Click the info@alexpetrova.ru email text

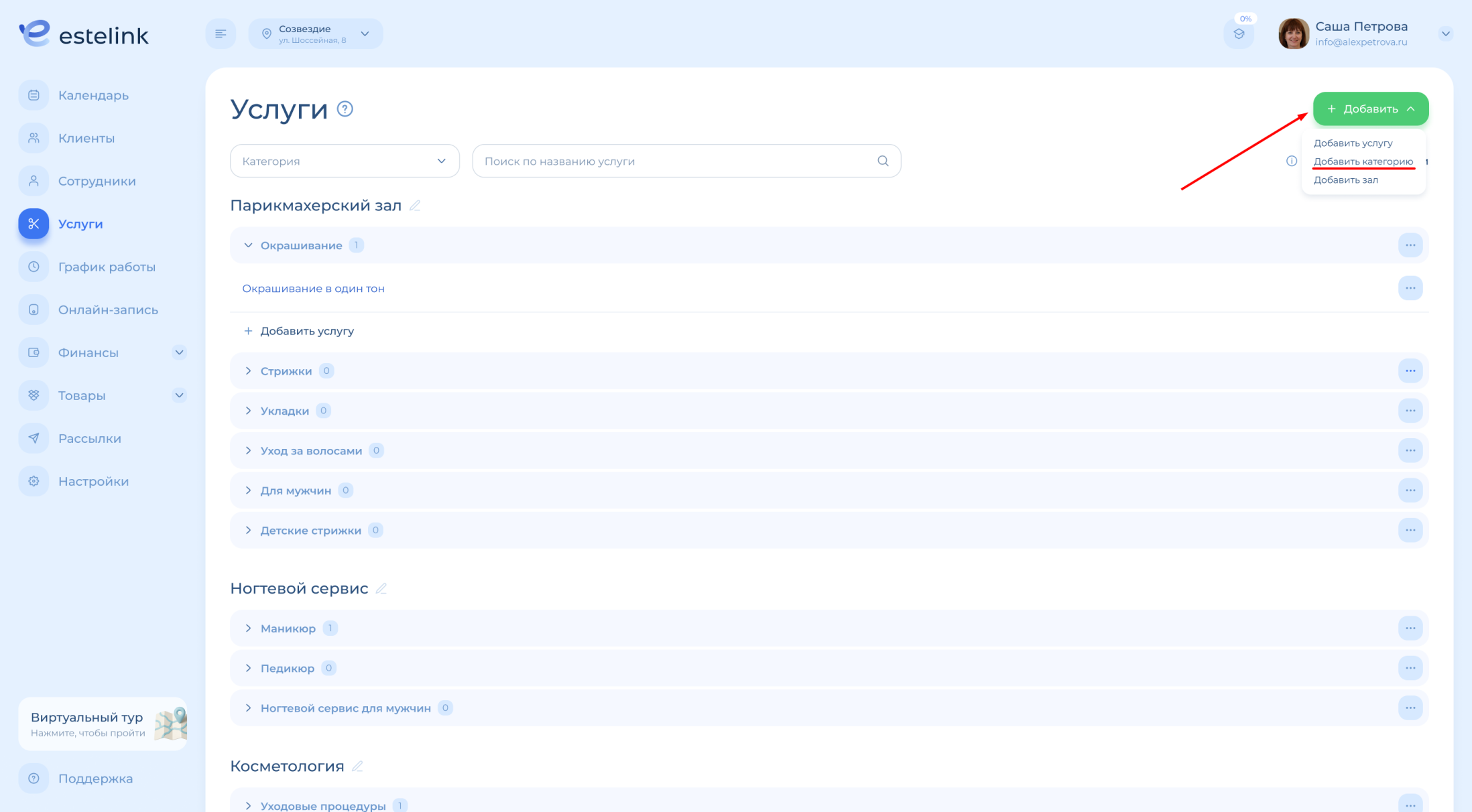[1361, 42]
